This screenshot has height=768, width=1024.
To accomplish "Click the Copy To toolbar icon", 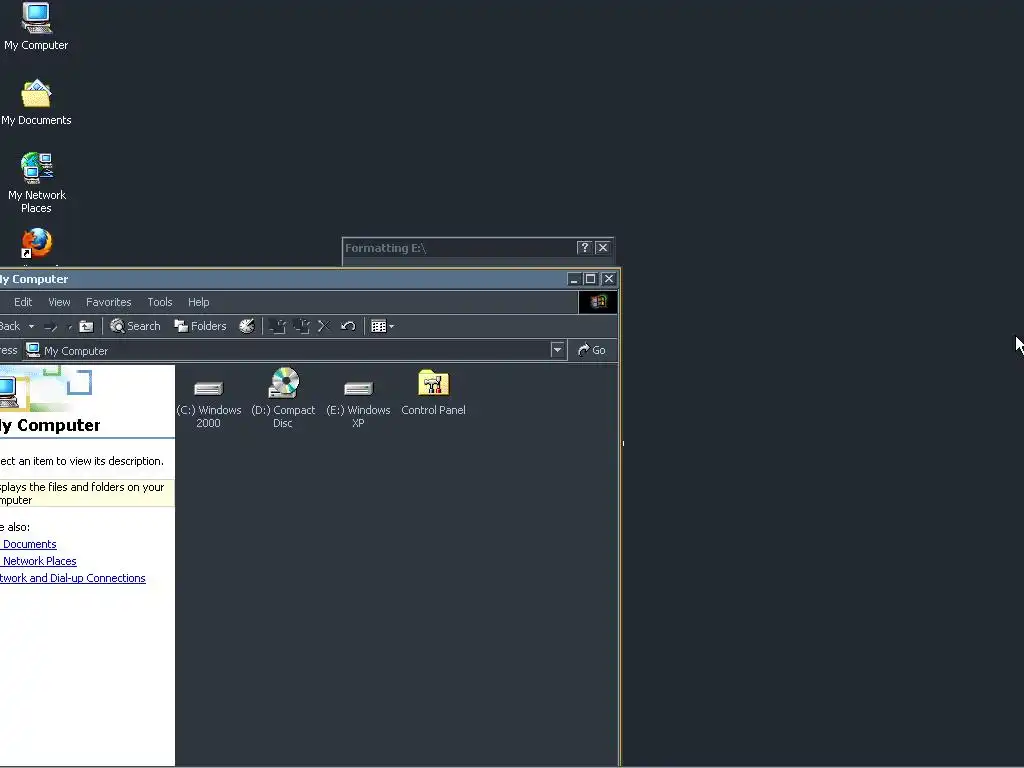I will (x=302, y=326).
